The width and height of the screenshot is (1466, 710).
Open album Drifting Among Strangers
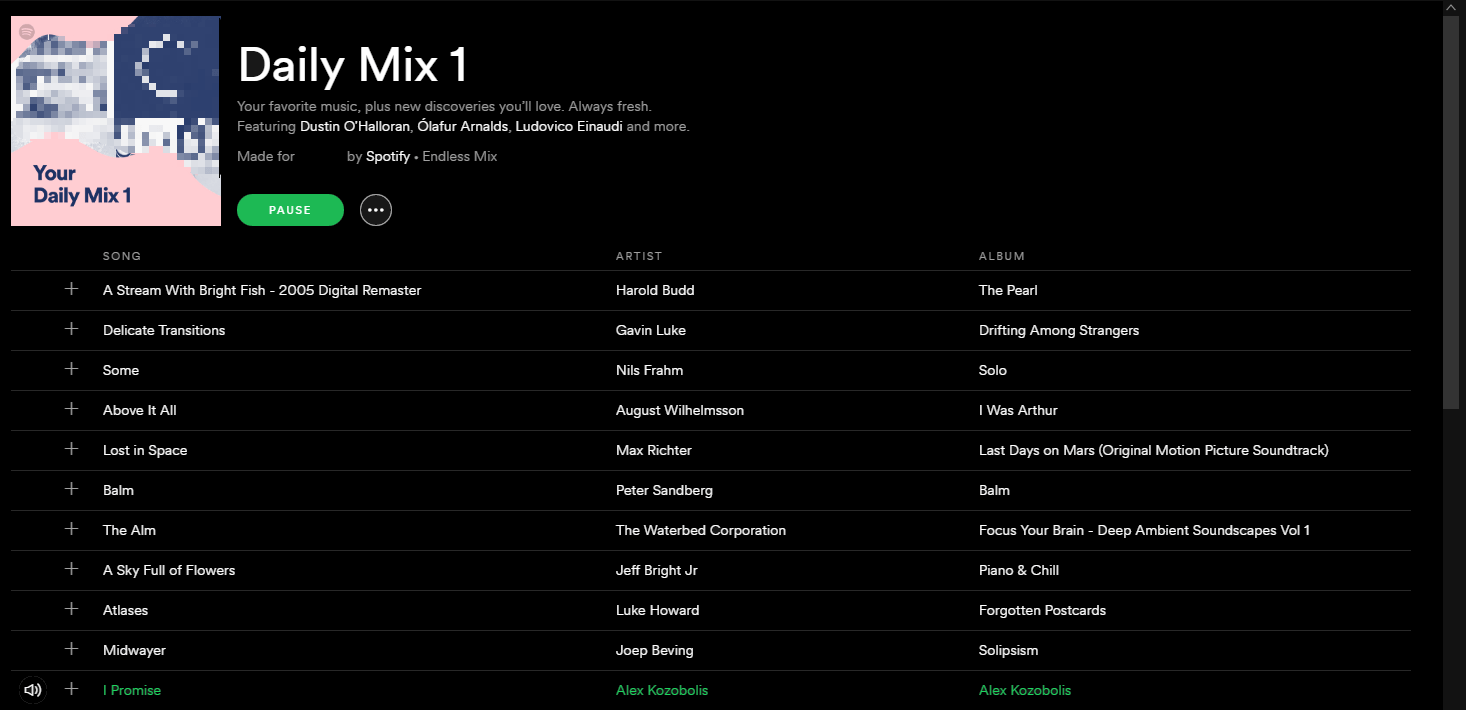pos(1059,330)
